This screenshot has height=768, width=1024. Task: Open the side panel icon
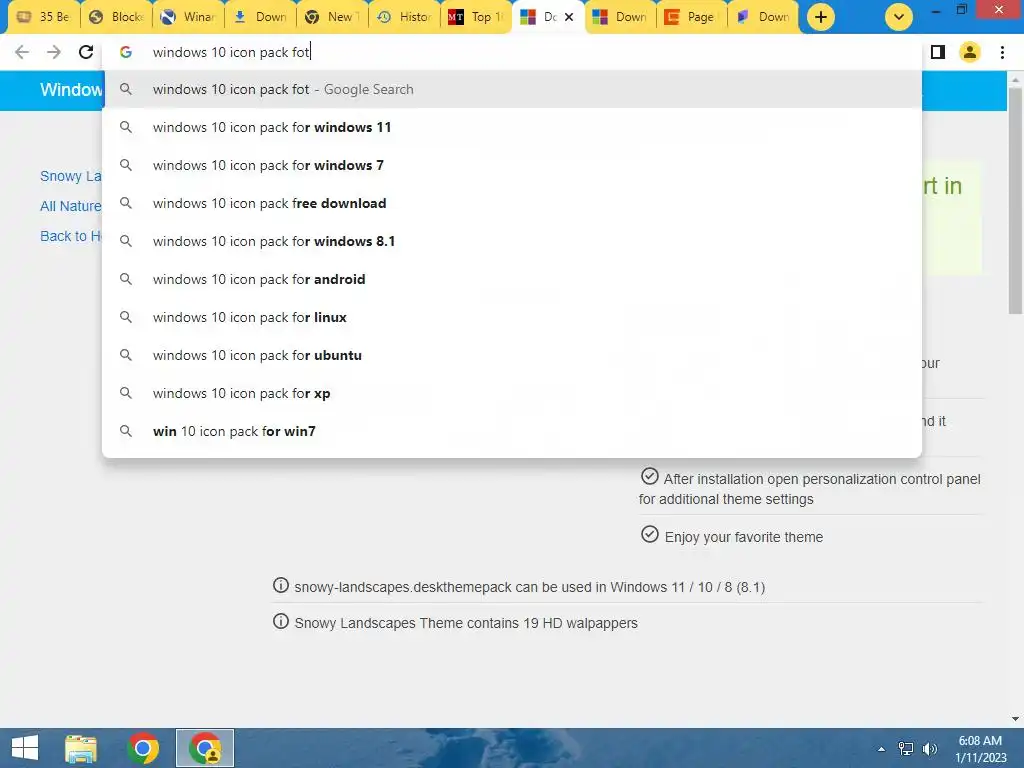938,52
